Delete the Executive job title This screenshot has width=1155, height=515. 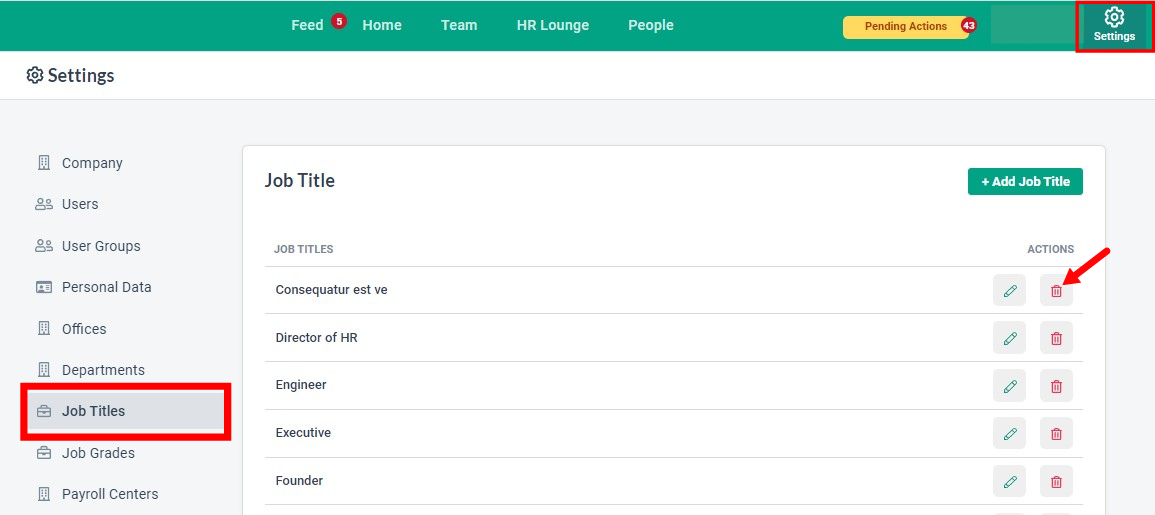[x=1056, y=433]
